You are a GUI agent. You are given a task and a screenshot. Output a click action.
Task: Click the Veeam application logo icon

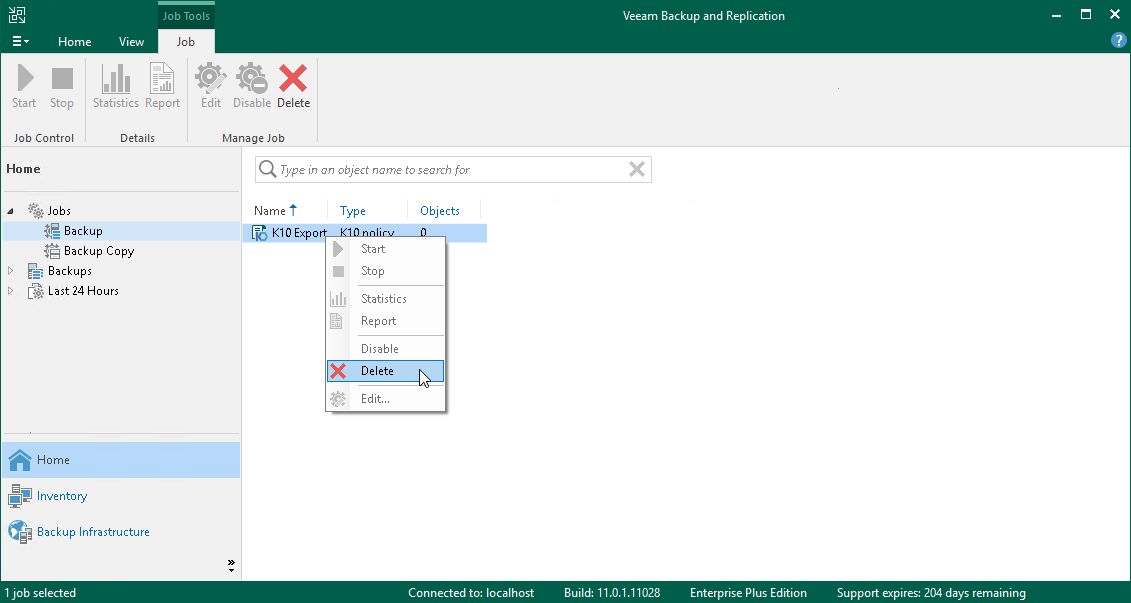click(17, 14)
